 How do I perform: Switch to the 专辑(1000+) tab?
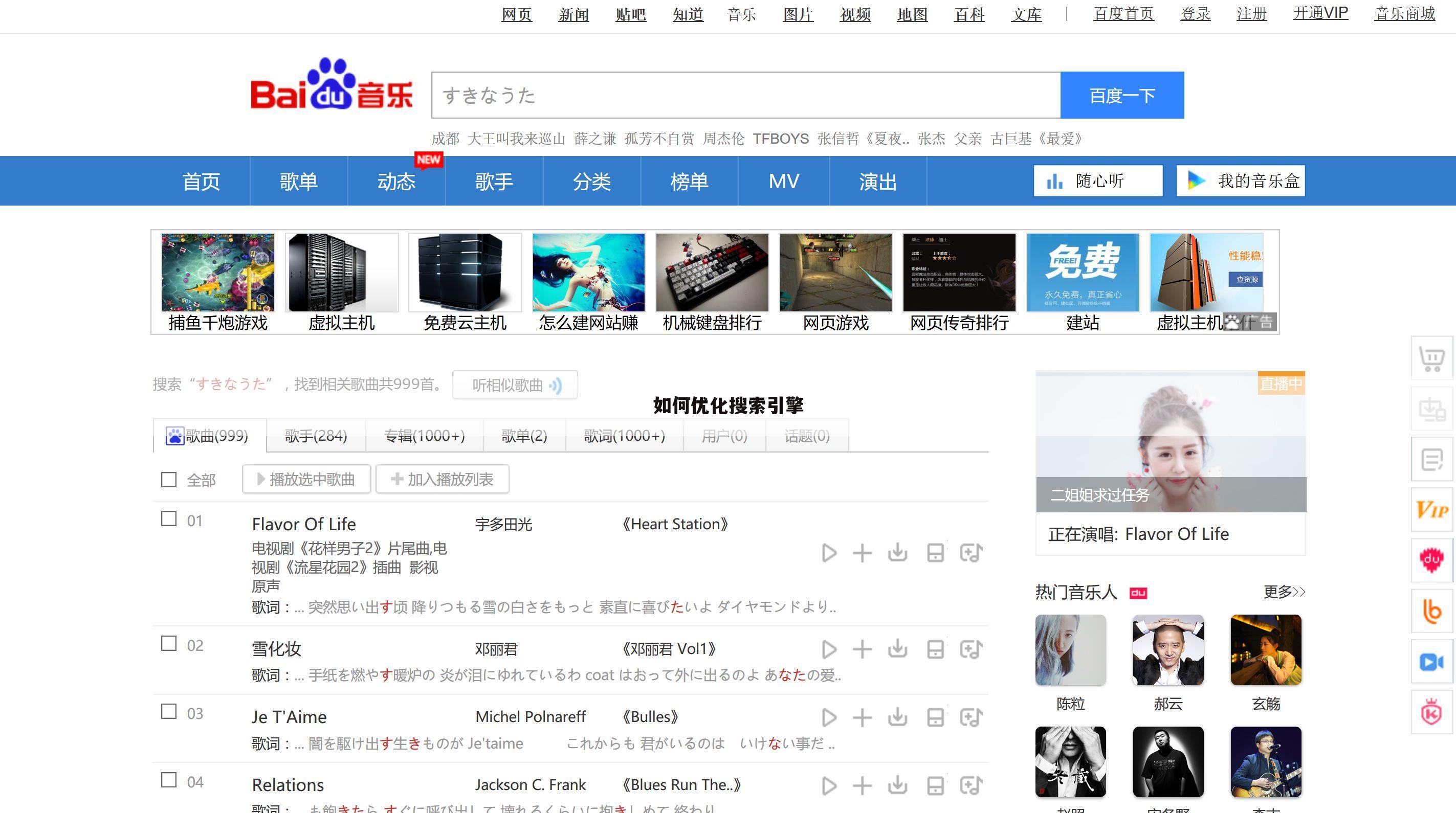425,436
